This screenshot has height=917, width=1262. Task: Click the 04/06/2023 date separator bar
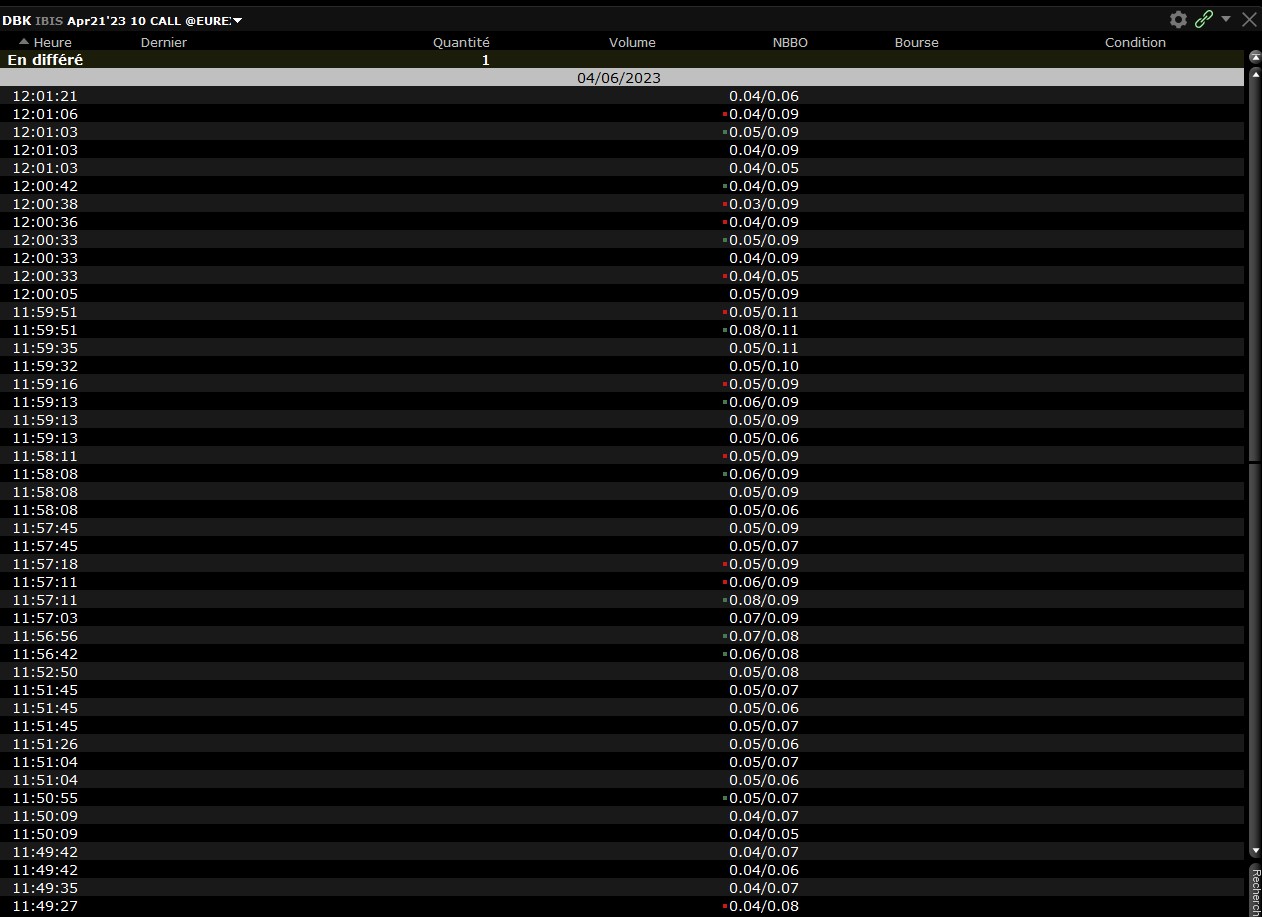pos(622,78)
